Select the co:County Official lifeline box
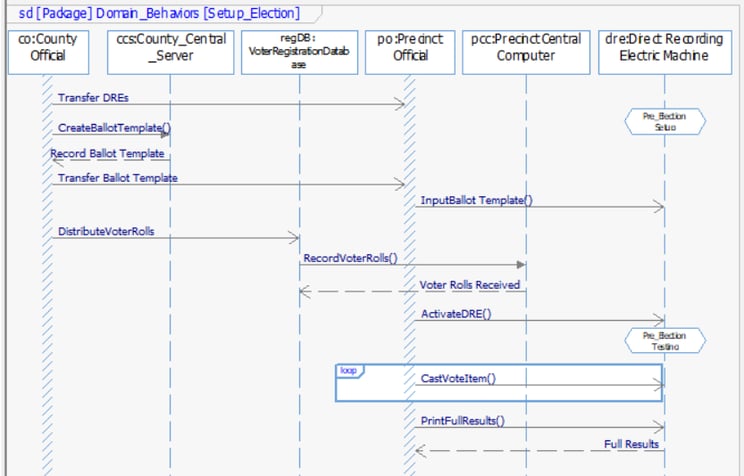 click(x=48, y=52)
